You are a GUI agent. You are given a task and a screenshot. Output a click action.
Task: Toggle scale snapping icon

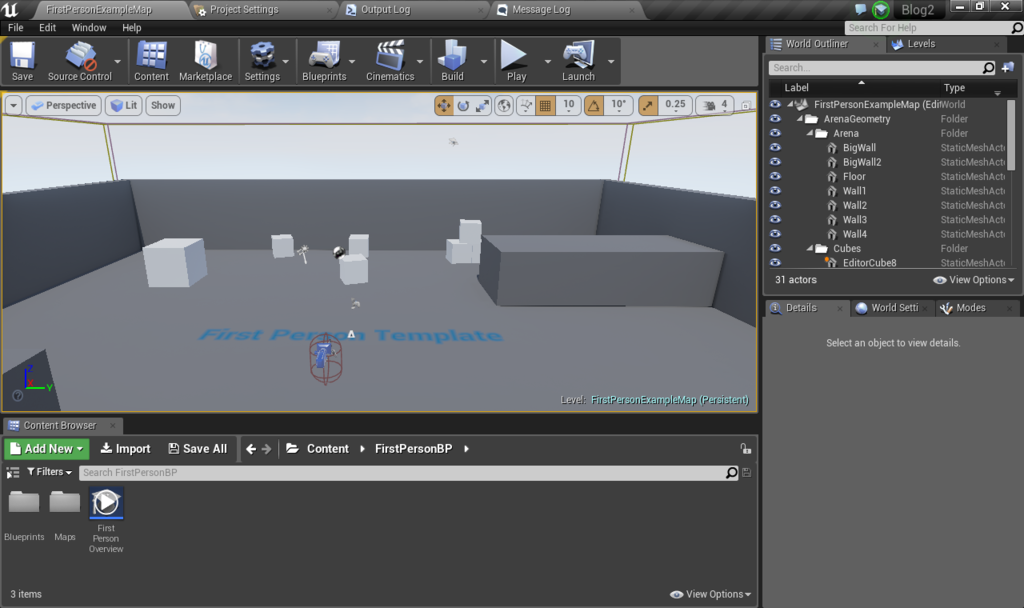[x=648, y=105]
